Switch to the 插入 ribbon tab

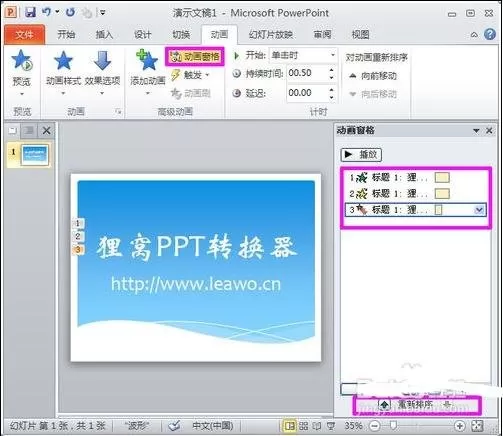[104, 34]
